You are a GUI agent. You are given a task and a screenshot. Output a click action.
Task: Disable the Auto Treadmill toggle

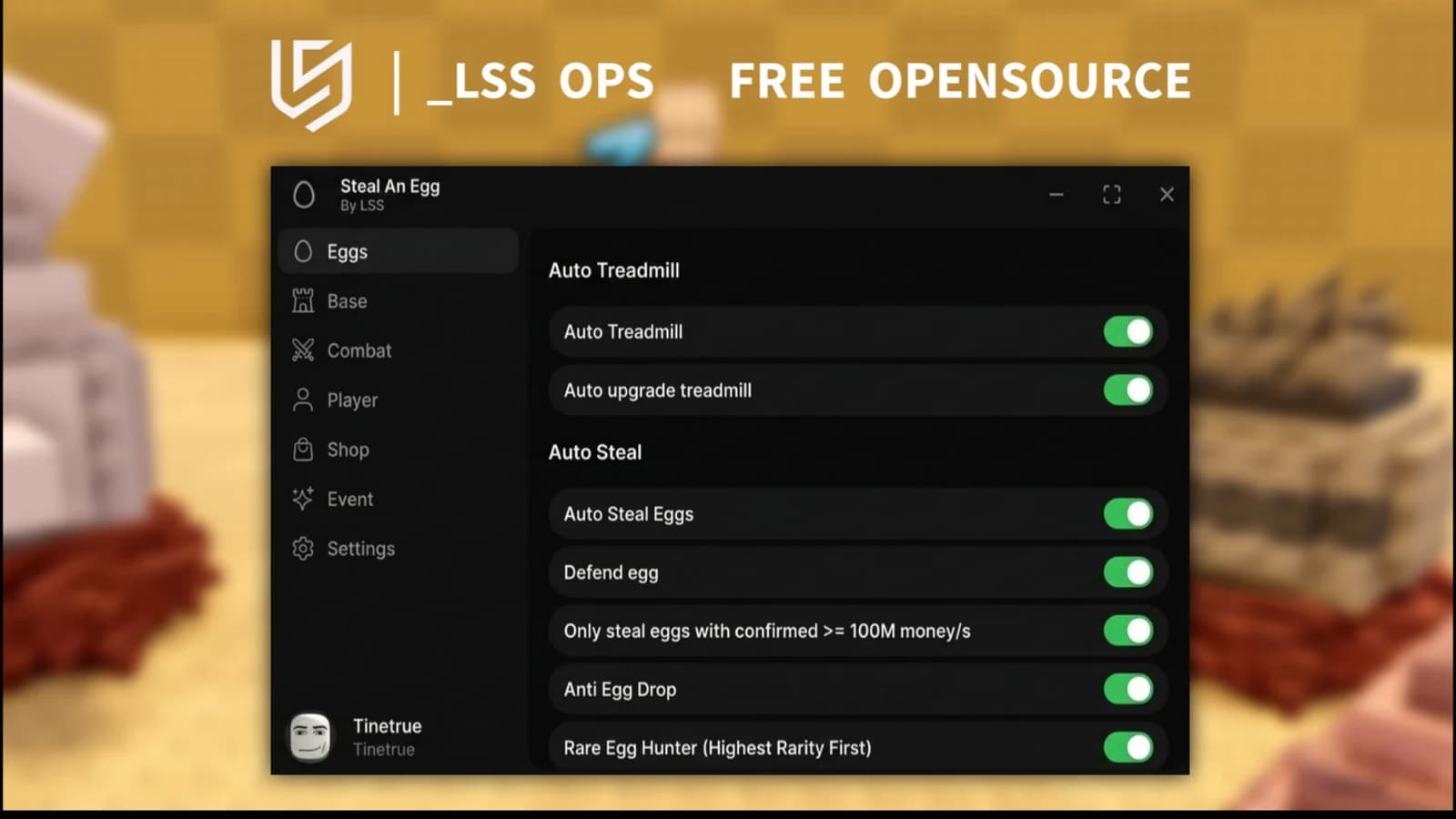coord(1128,332)
